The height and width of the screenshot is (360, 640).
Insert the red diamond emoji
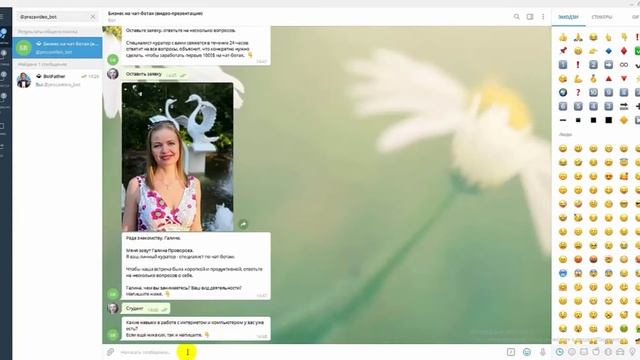(x=624, y=51)
